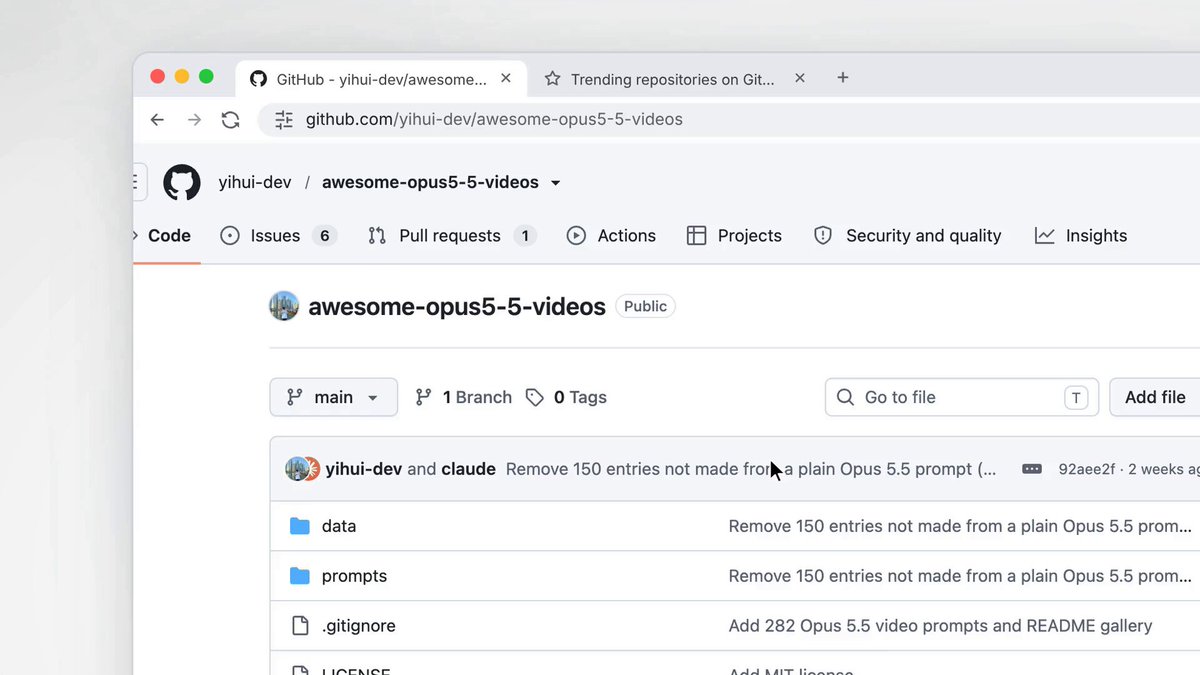Open site settings icon in address bar
Screen dimensions: 1200x675
click(284, 120)
